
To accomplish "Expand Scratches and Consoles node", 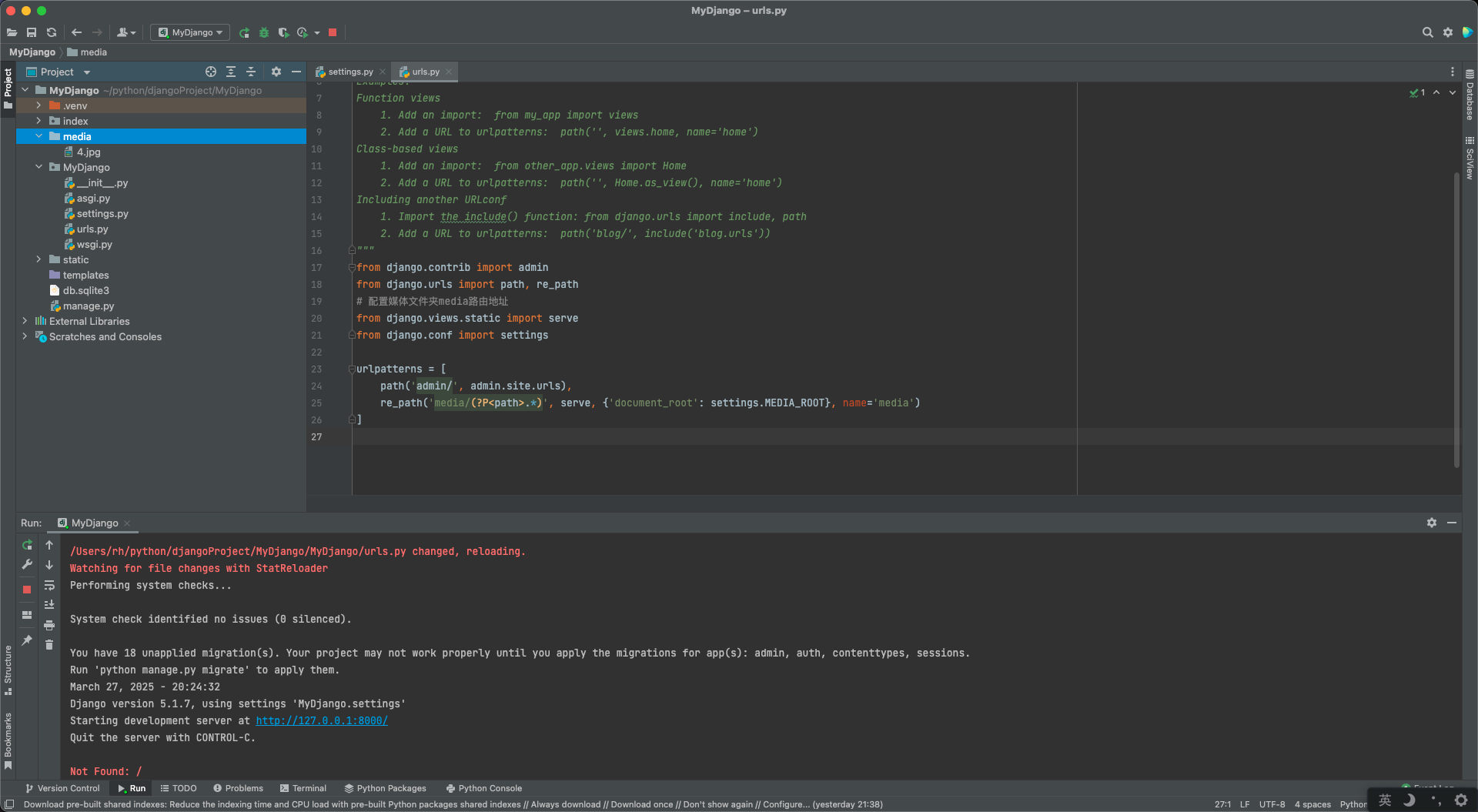I will [25, 336].
